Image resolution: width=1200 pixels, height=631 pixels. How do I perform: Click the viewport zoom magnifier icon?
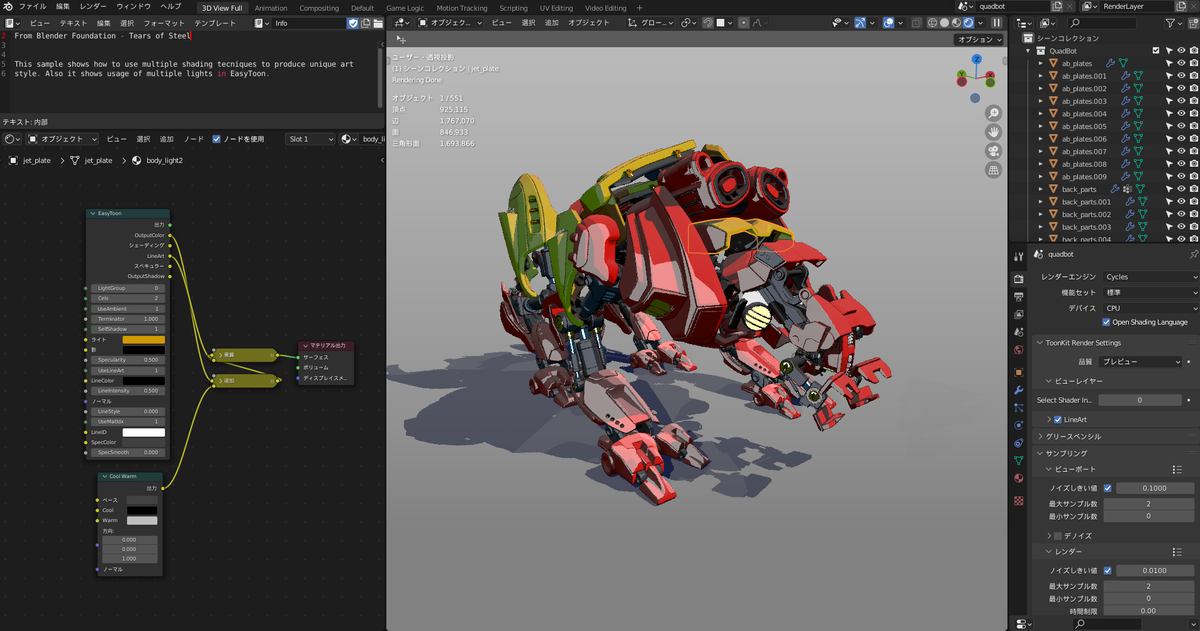pyautogui.click(x=994, y=113)
